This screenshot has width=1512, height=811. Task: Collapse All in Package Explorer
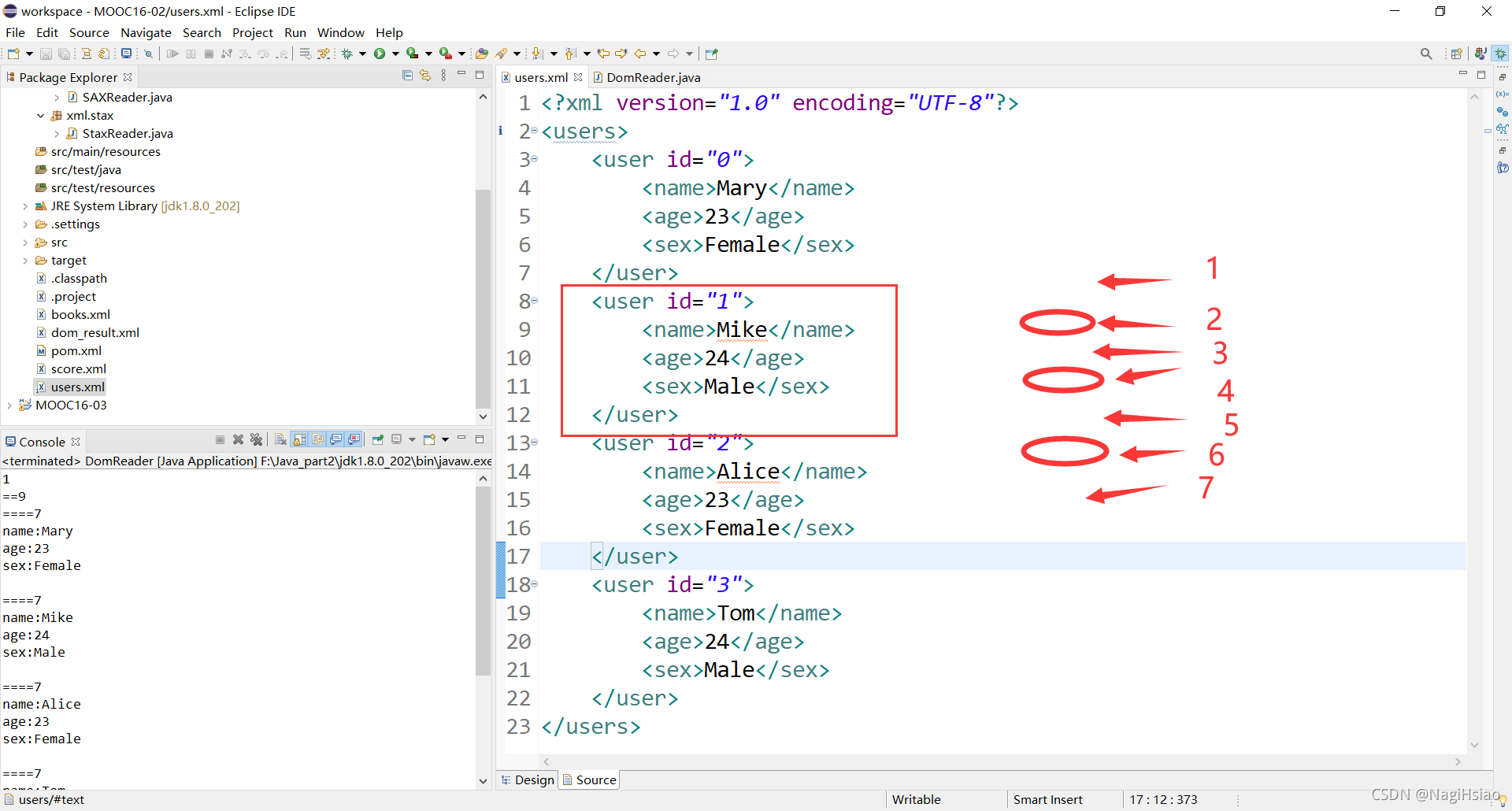tap(407, 76)
